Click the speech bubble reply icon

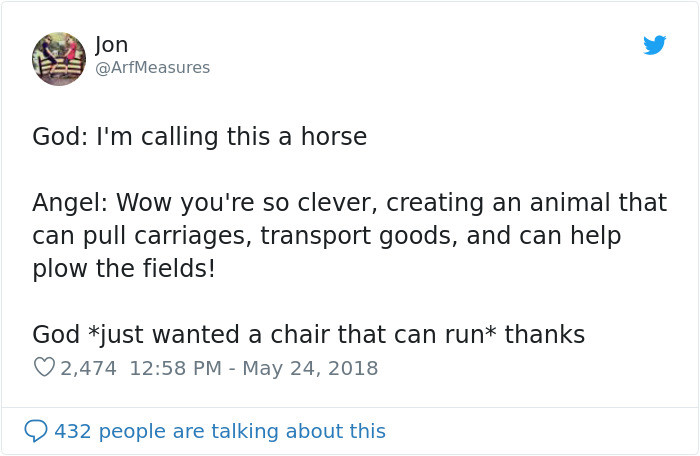tap(35, 431)
